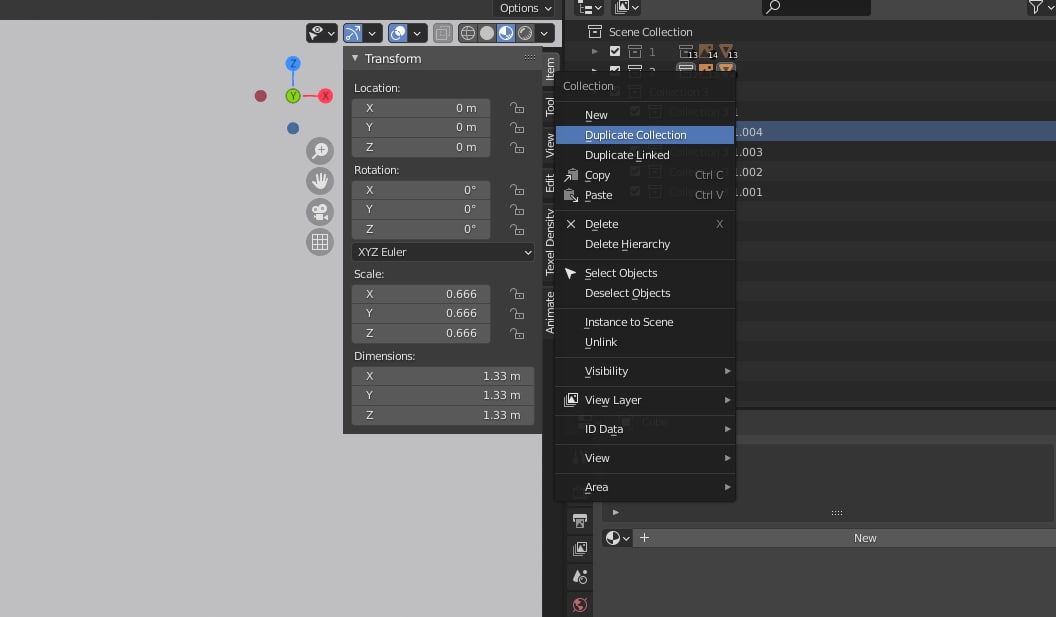
Task: Toggle show overlays button
Action: click(398, 33)
